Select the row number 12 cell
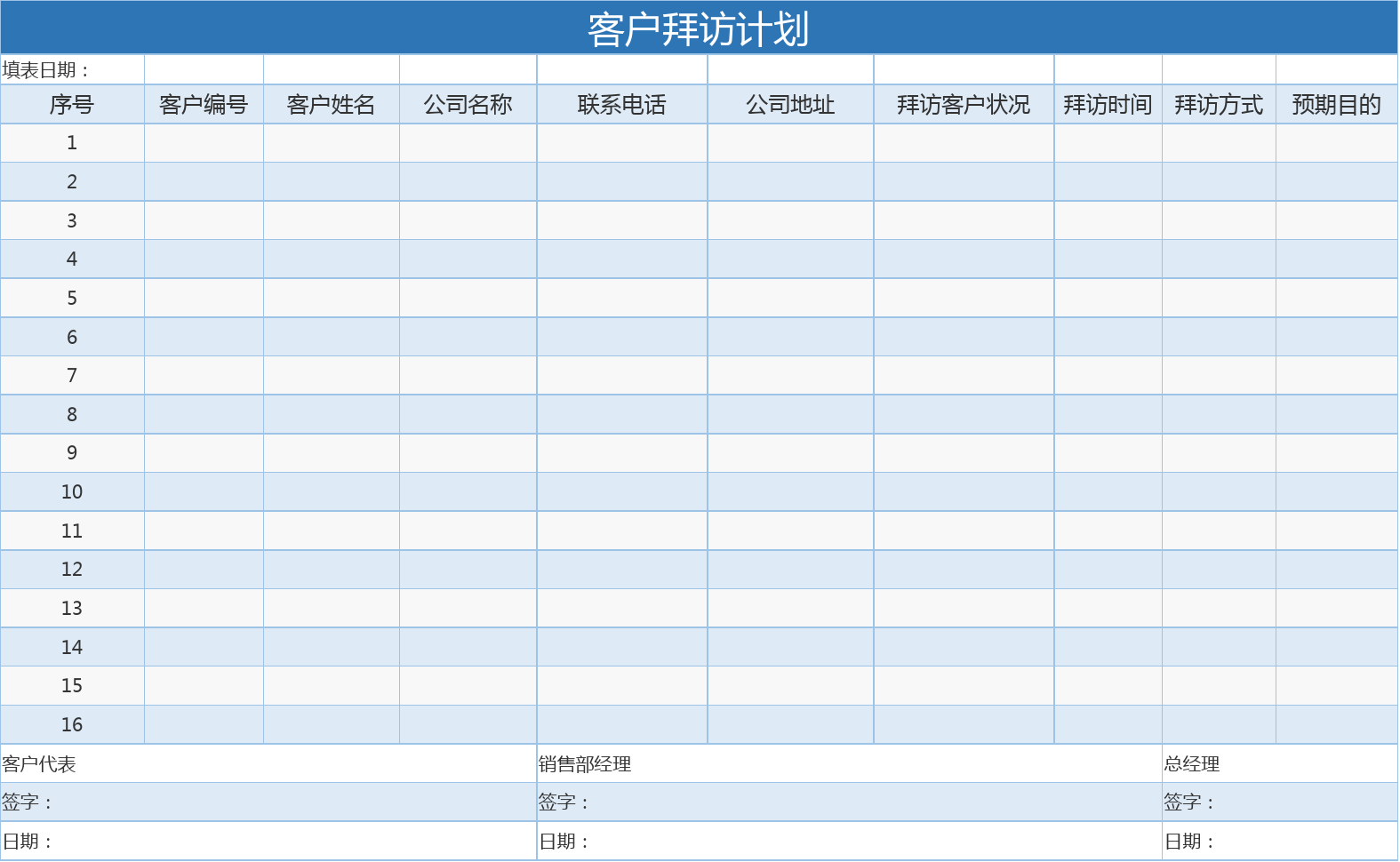Viewport: 1400px width, 862px height. click(72, 570)
